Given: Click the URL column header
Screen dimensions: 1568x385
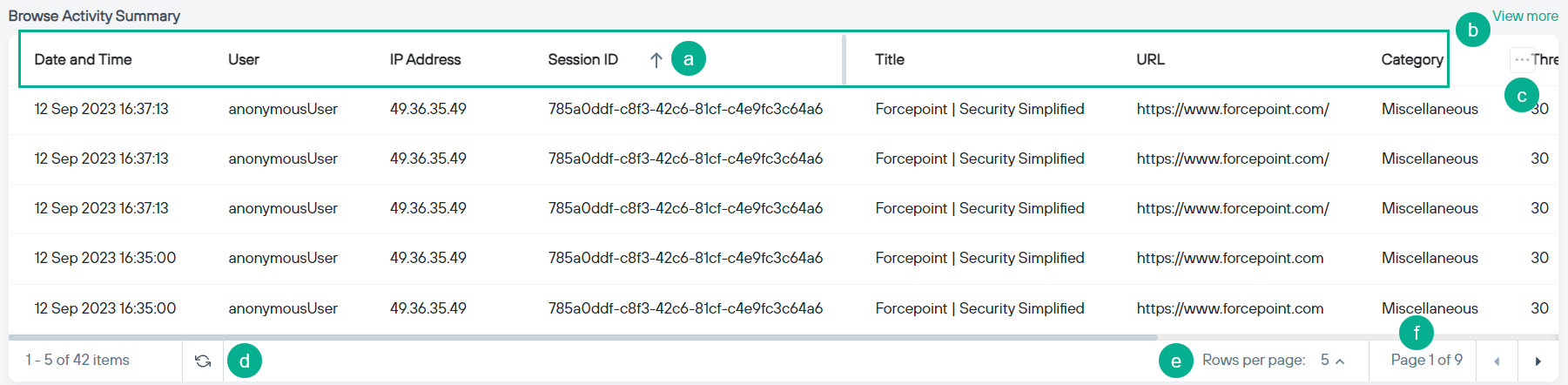Looking at the screenshot, I should (1150, 59).
